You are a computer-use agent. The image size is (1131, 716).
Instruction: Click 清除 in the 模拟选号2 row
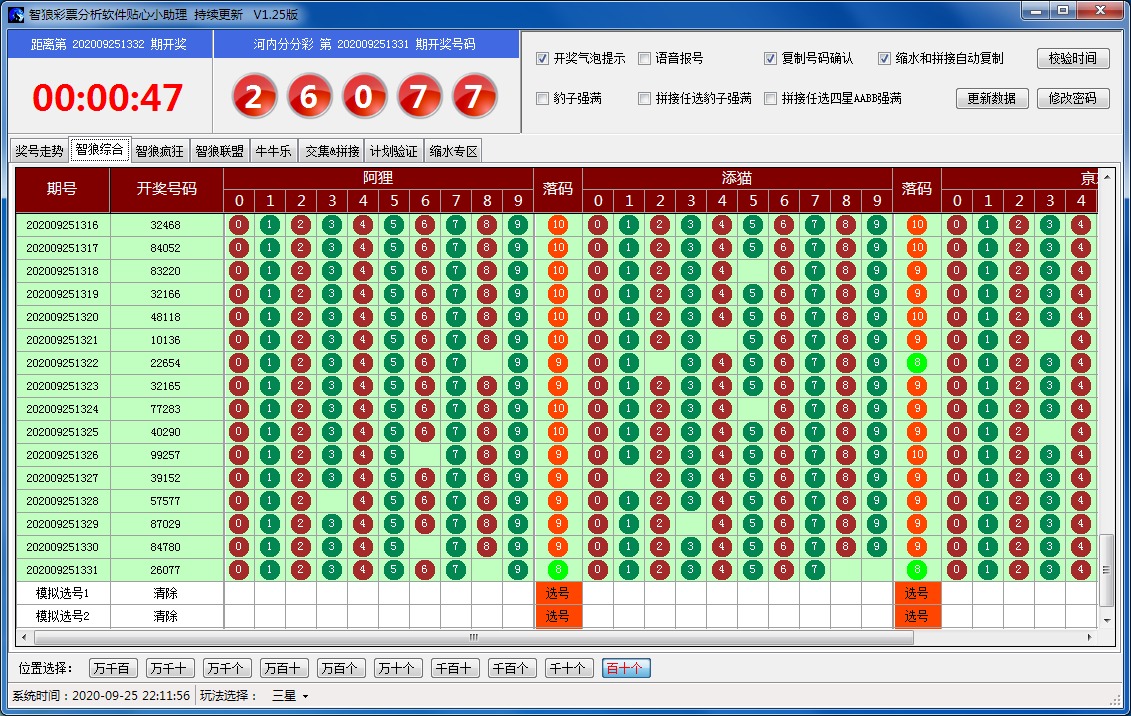point(166,616)
